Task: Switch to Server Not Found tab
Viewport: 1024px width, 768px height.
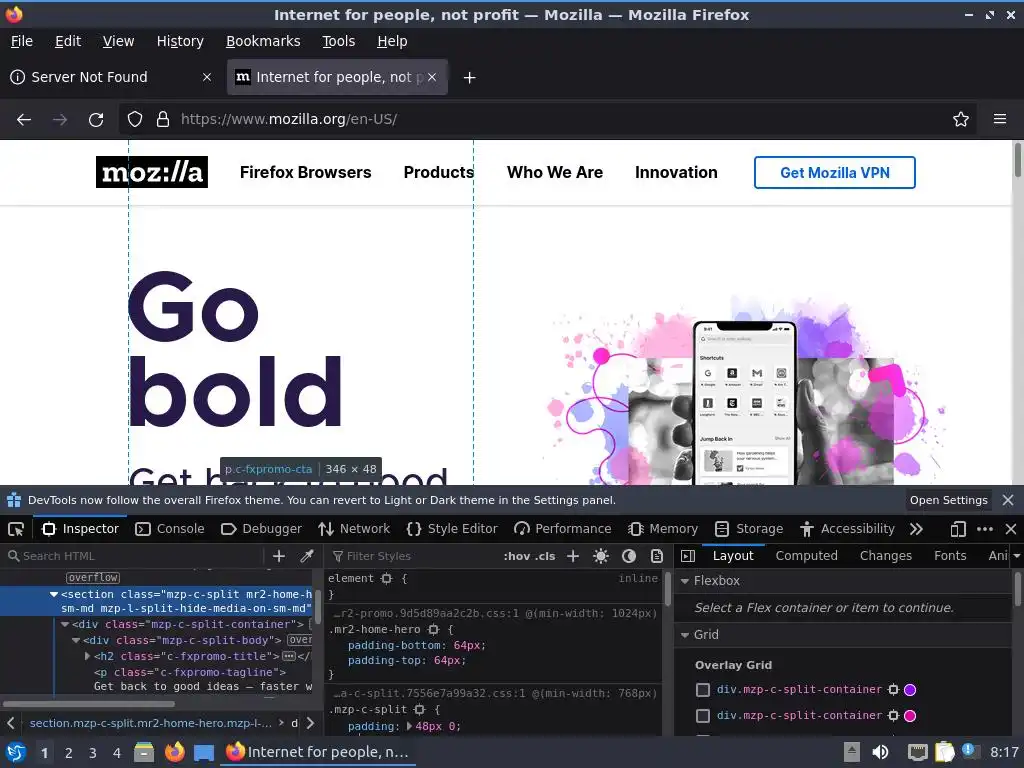Action: 111,77
